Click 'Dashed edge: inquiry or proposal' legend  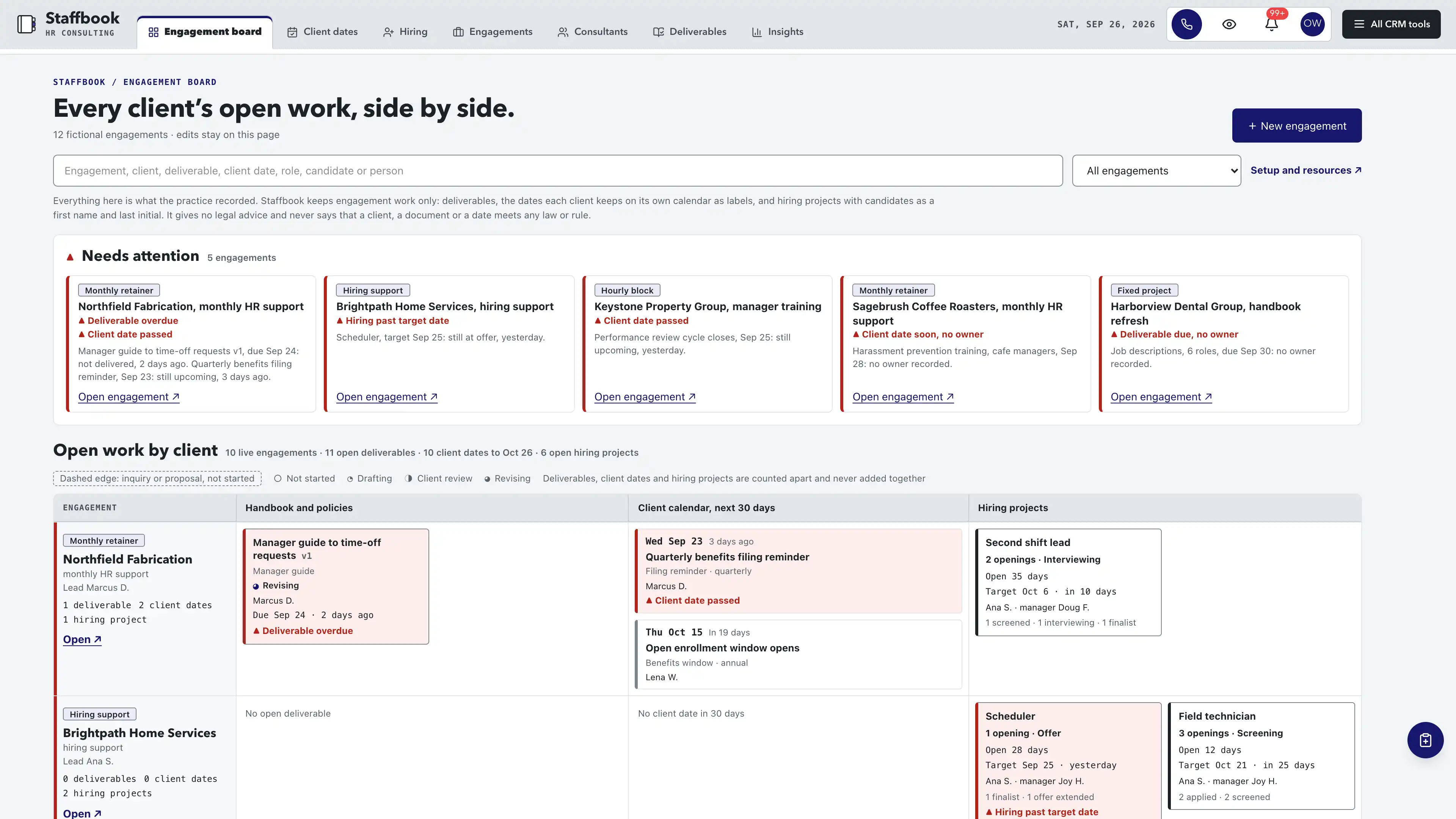click(157, 478)
